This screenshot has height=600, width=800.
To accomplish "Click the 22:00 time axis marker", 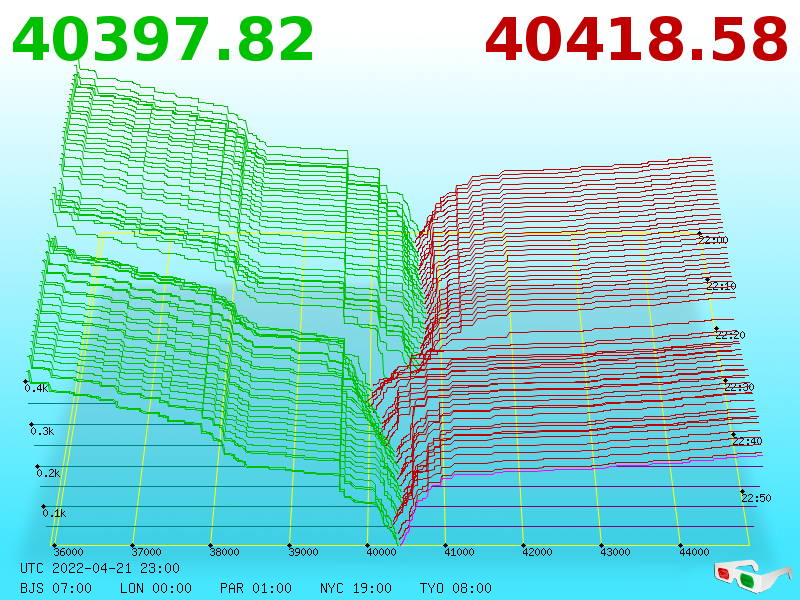I will (x=714, y=240).
